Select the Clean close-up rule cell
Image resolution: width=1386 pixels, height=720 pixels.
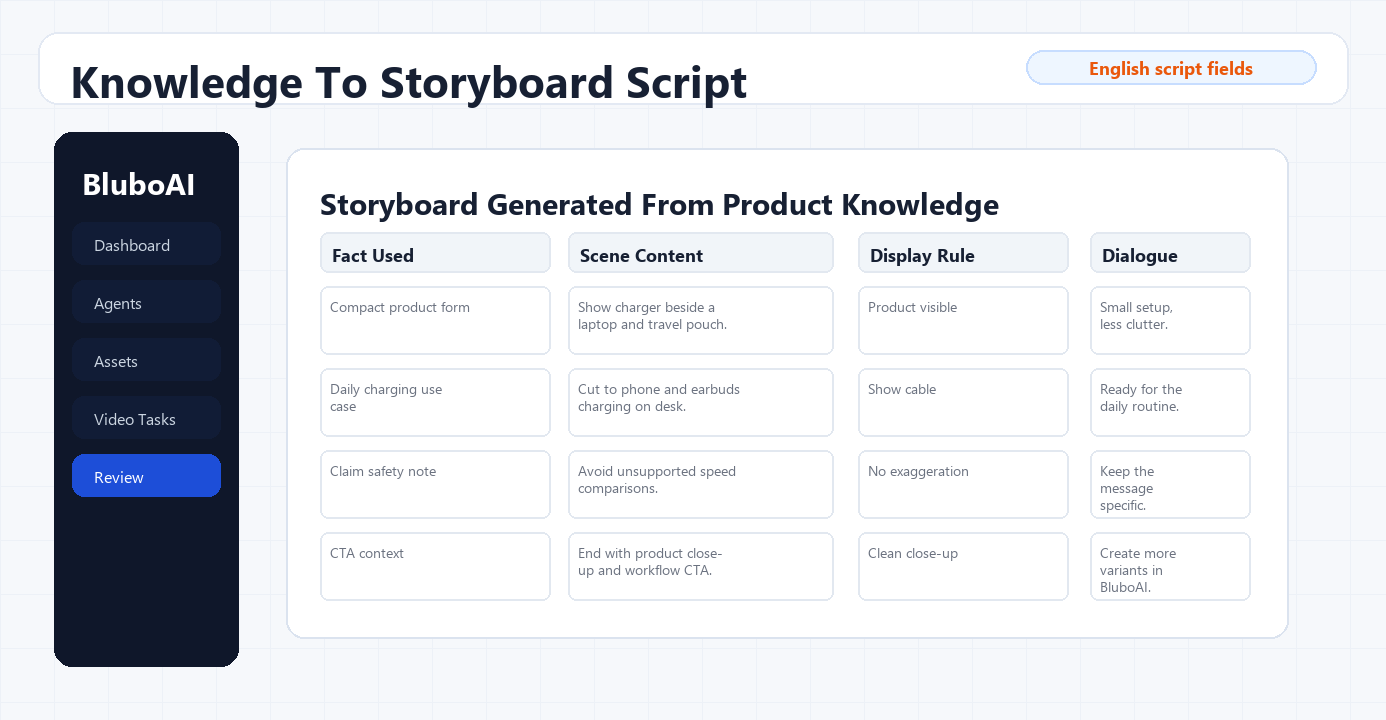coord(963,567)
